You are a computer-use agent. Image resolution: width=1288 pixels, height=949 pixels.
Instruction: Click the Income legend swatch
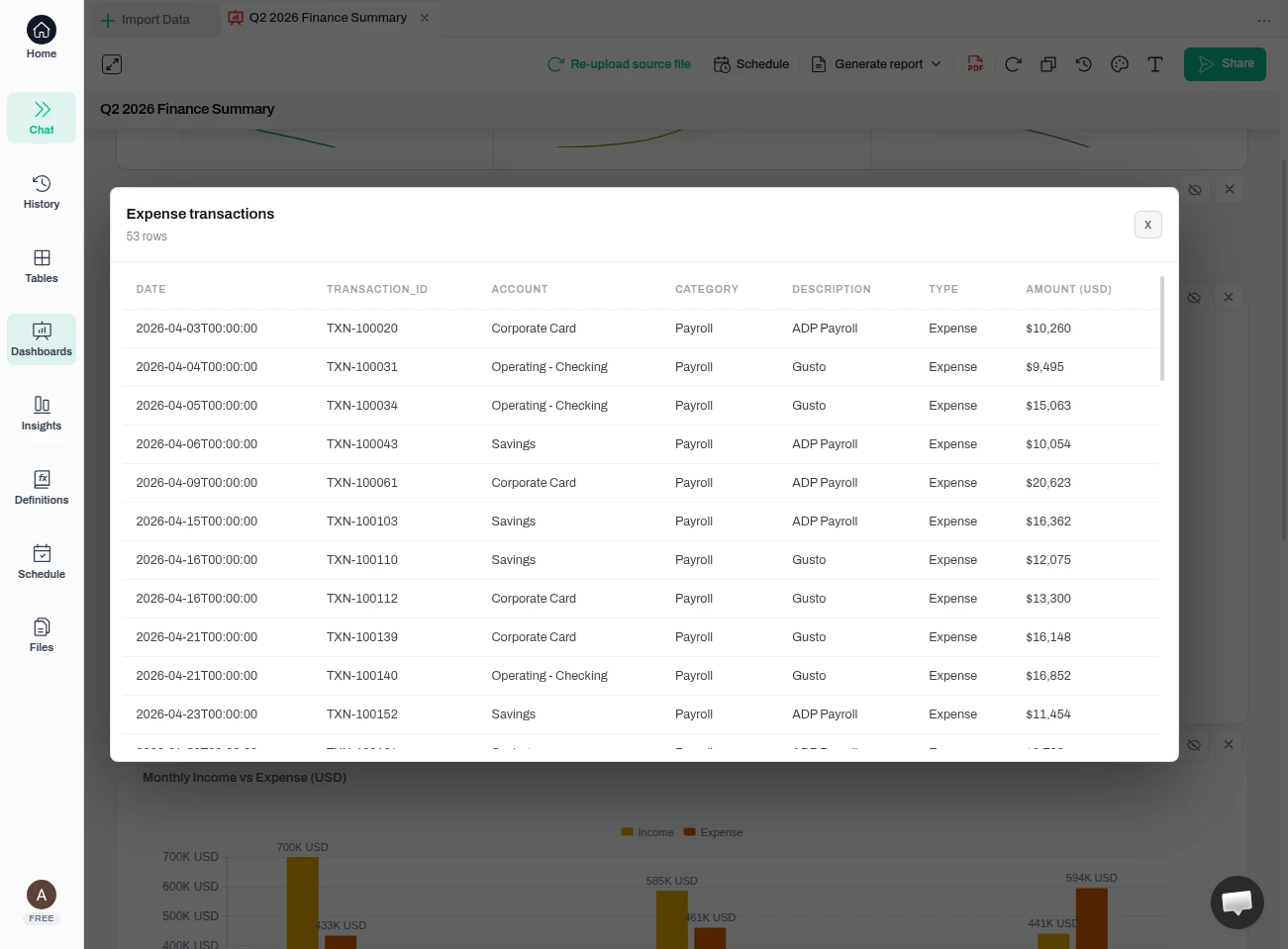point(627,832)
